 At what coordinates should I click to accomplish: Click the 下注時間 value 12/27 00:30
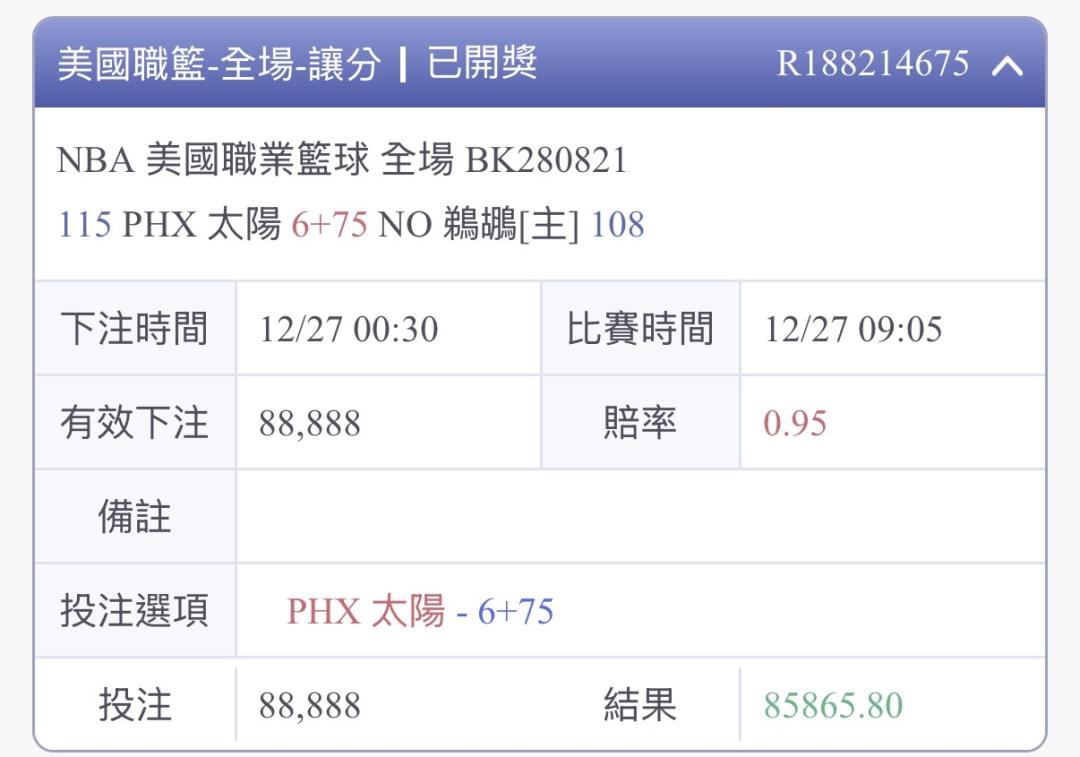pyautogui.click(x=348, y=329)
